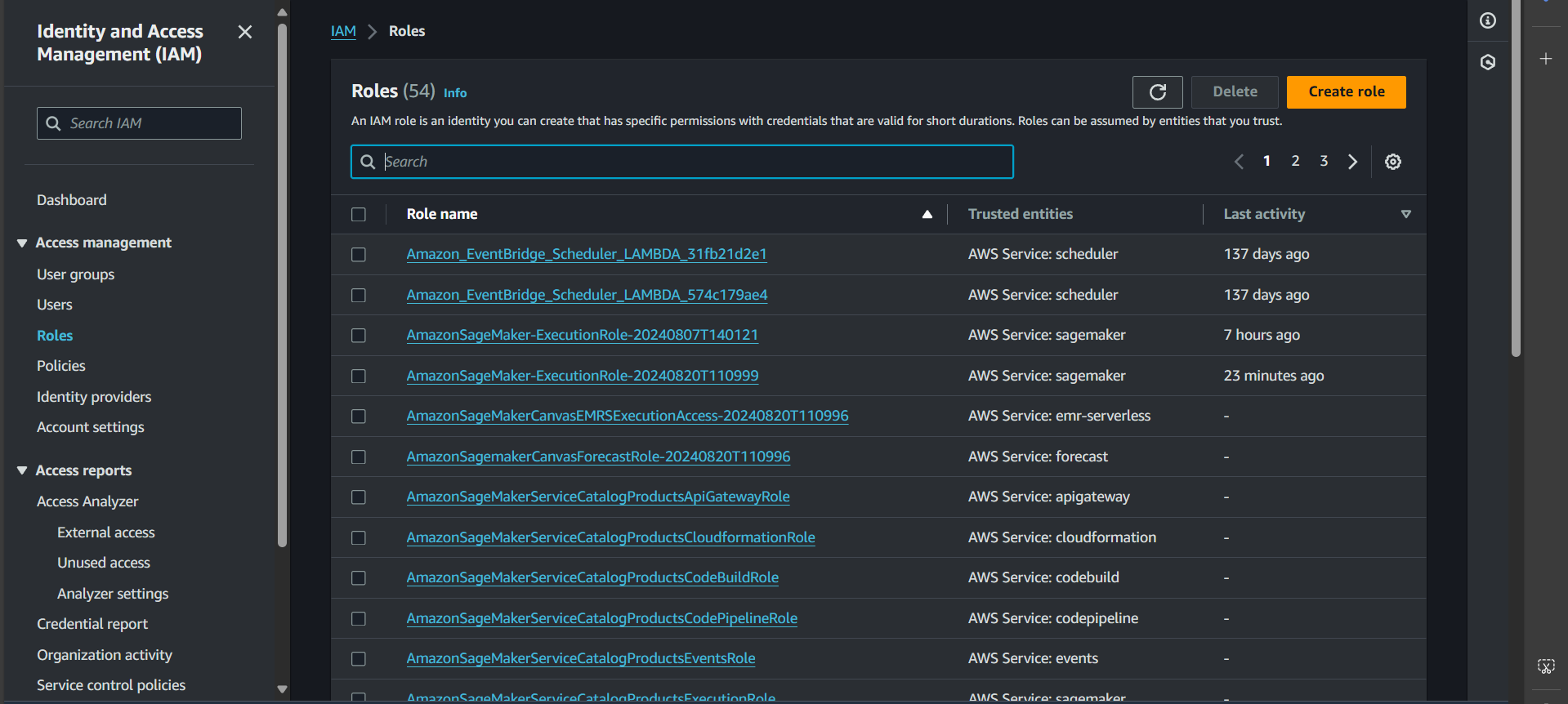Collapse the Access reports section
Screen dimensions: 1568x704
[22, 471]
